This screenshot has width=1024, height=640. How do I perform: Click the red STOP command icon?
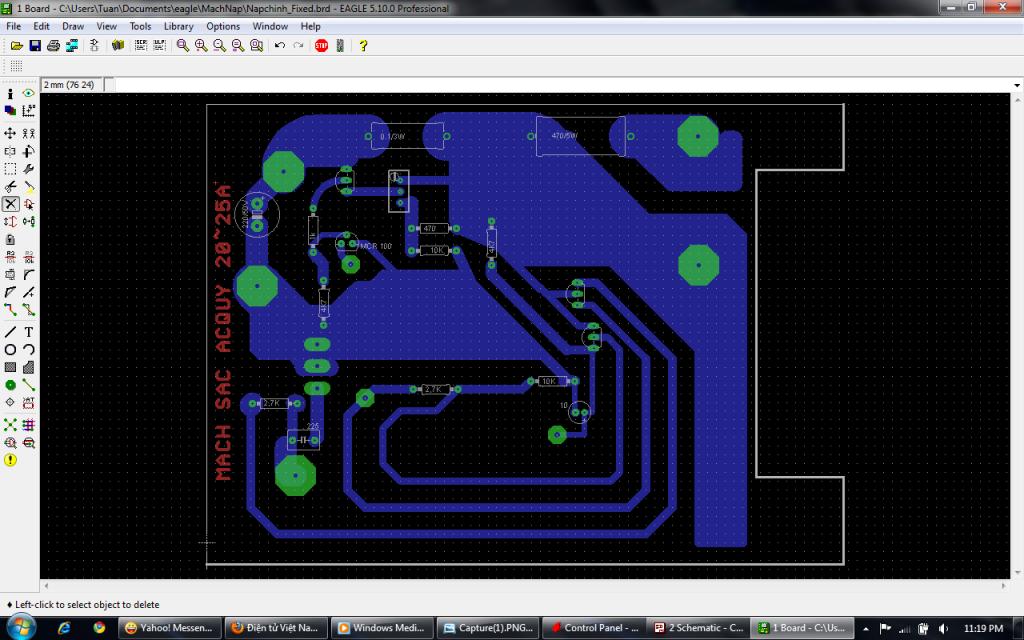(321, 46)
